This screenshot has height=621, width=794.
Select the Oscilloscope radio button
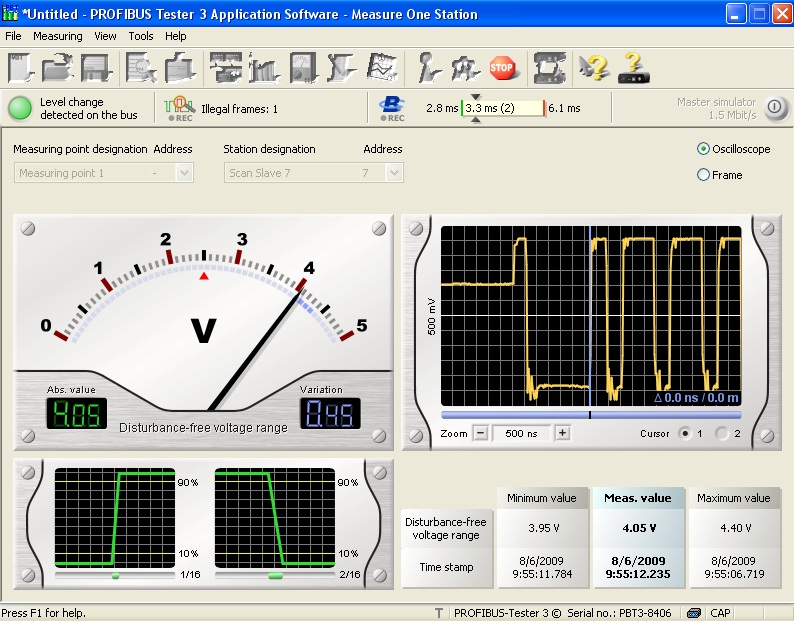tap(703, 149)
